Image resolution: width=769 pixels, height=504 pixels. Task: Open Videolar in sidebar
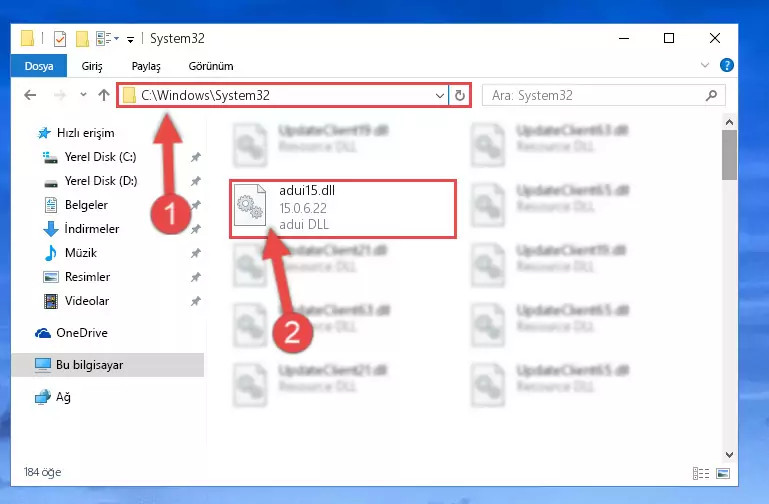(87, 301)
